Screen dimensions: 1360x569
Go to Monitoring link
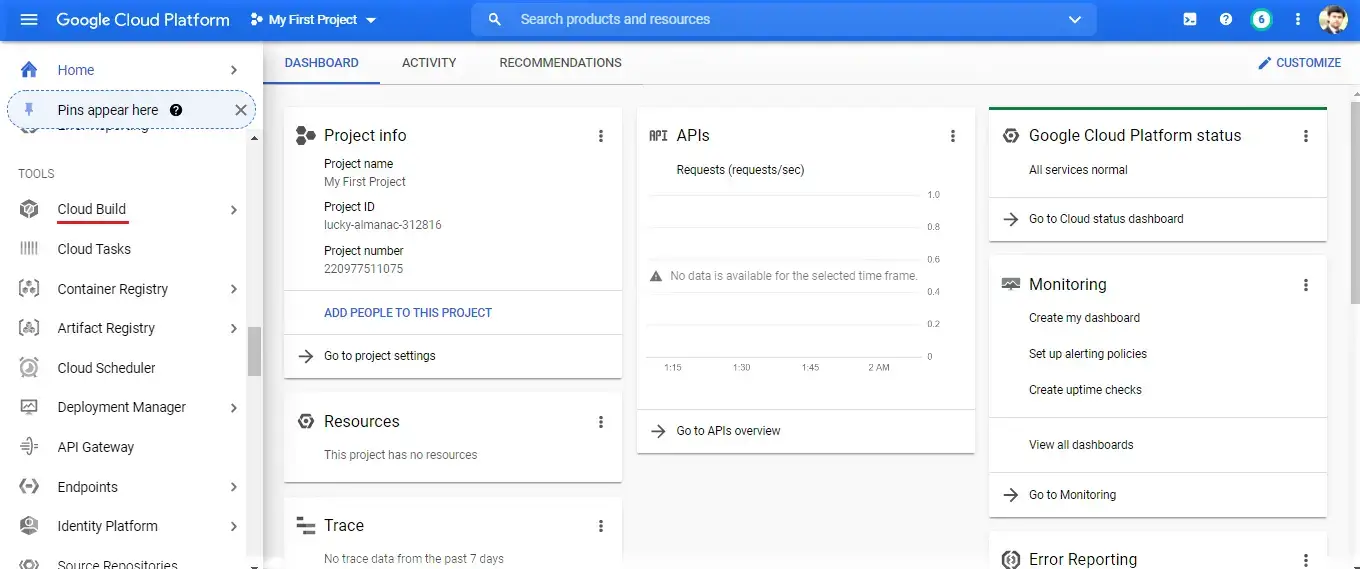(x=1072, y=495)
